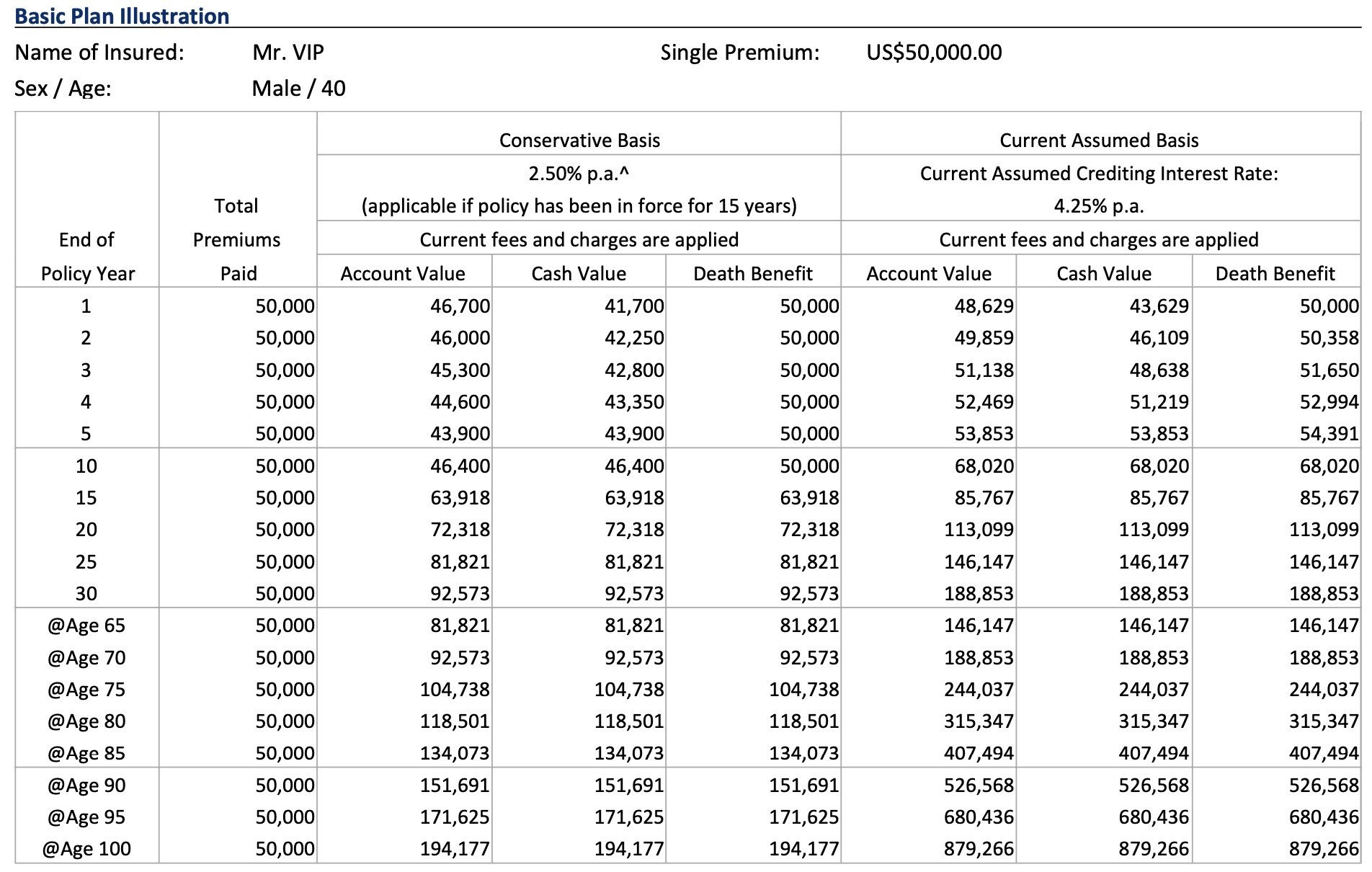Click the US$50,000.00 single premium amount
The height and width of the screenshot is (872, 1372).
click(x=934, y=52)
